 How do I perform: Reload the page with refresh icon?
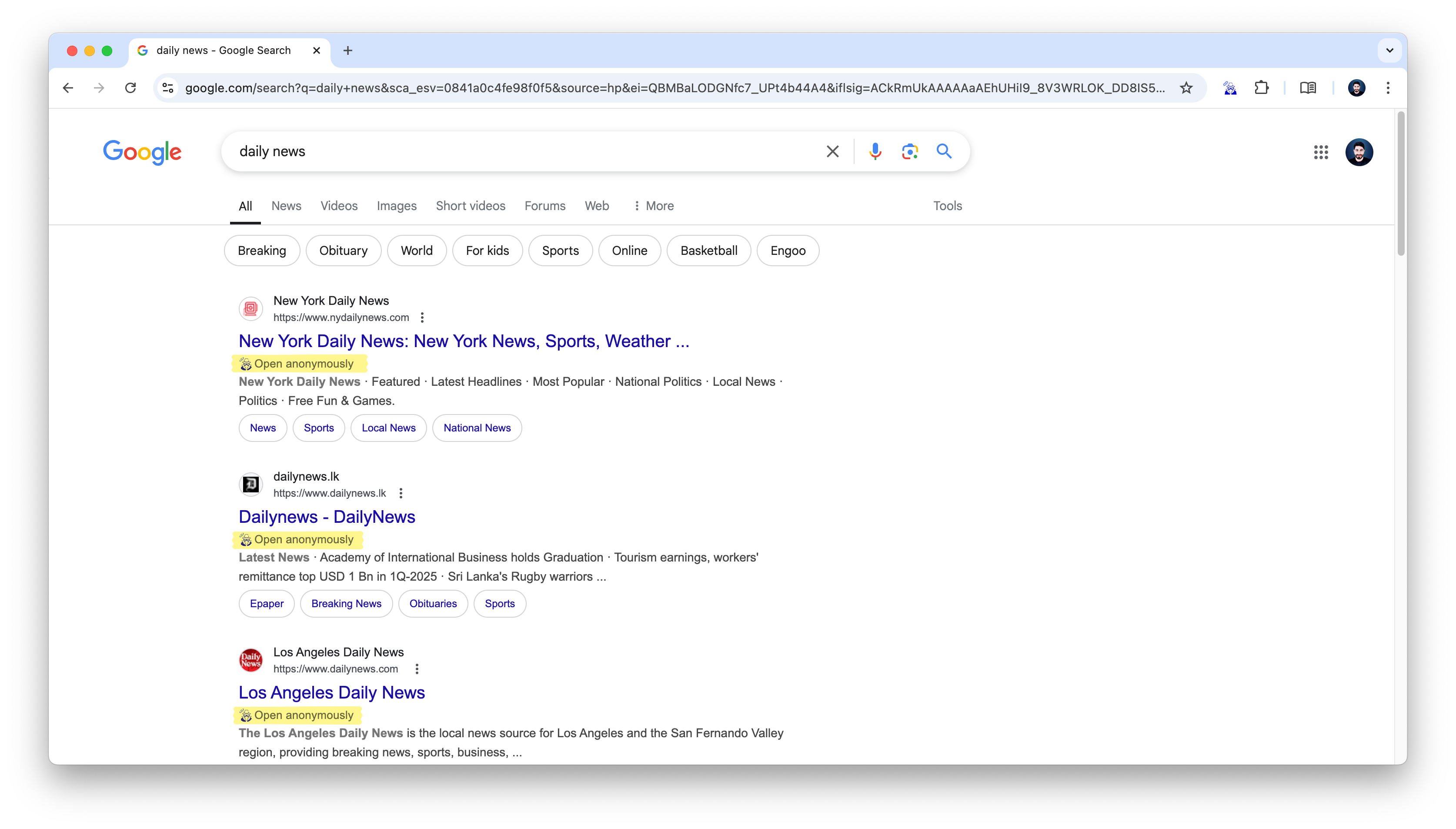pyautogui.click(x=130, y=88)
